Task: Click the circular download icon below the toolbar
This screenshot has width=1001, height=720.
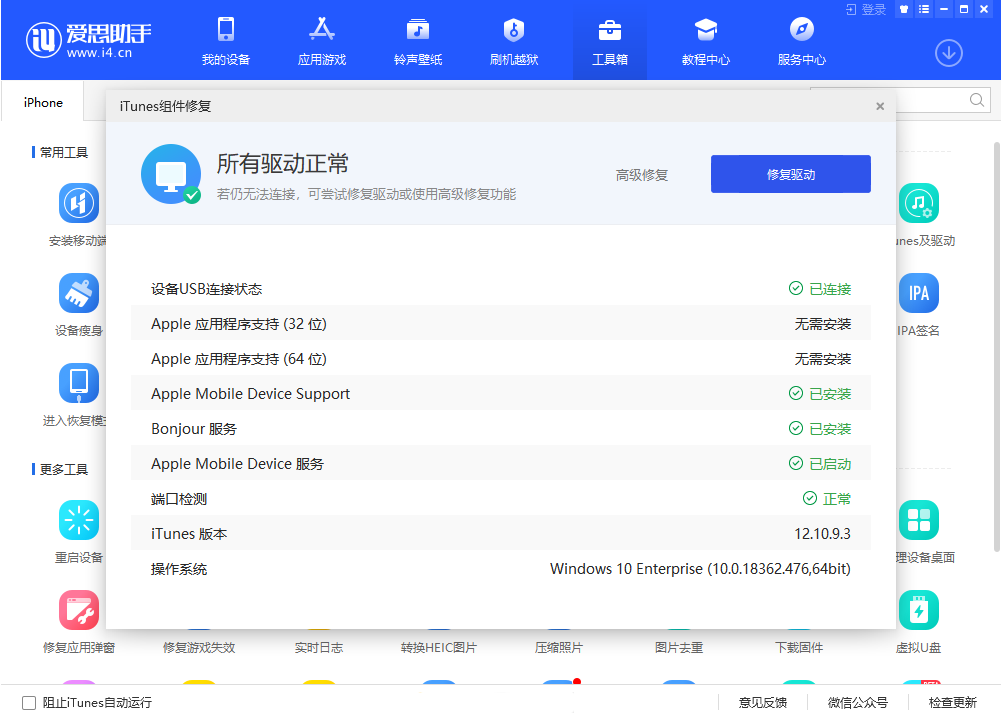Action: pos(948,53)
